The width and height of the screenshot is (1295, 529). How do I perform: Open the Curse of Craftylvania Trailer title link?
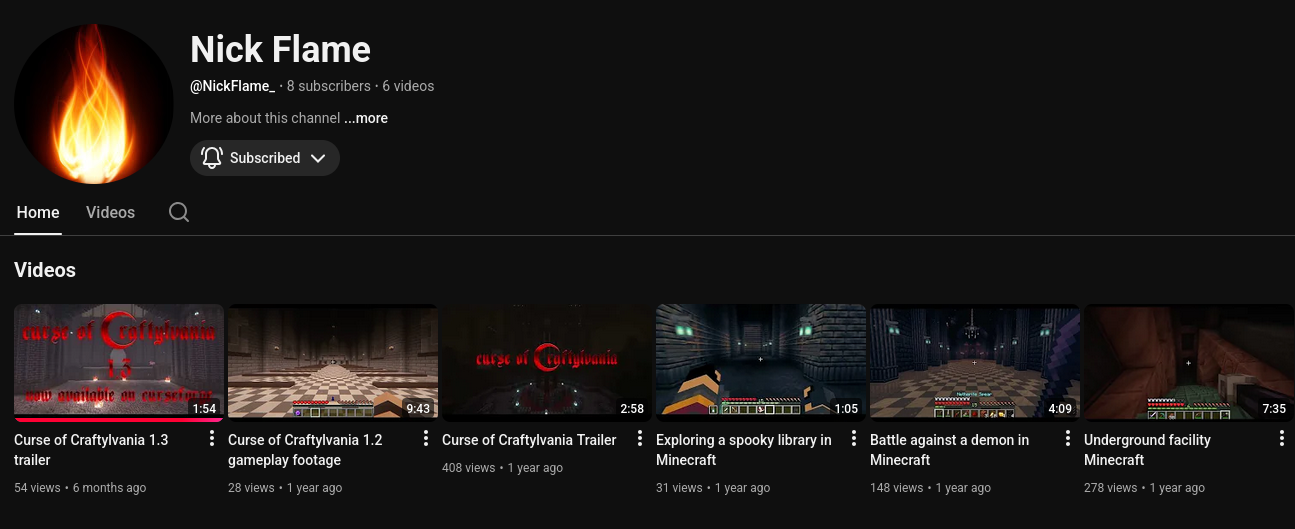coord(529,440)
